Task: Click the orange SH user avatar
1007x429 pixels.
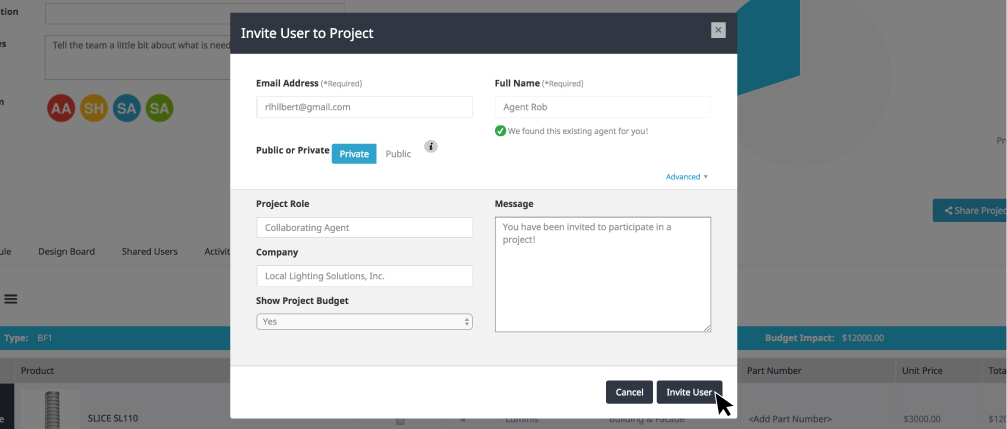Action: [93, 109]
